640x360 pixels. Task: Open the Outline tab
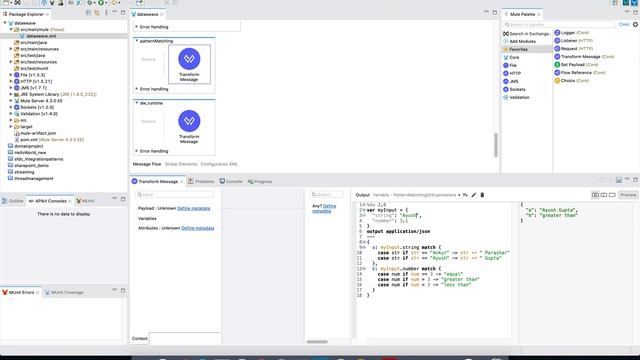[x=13, y=201]
